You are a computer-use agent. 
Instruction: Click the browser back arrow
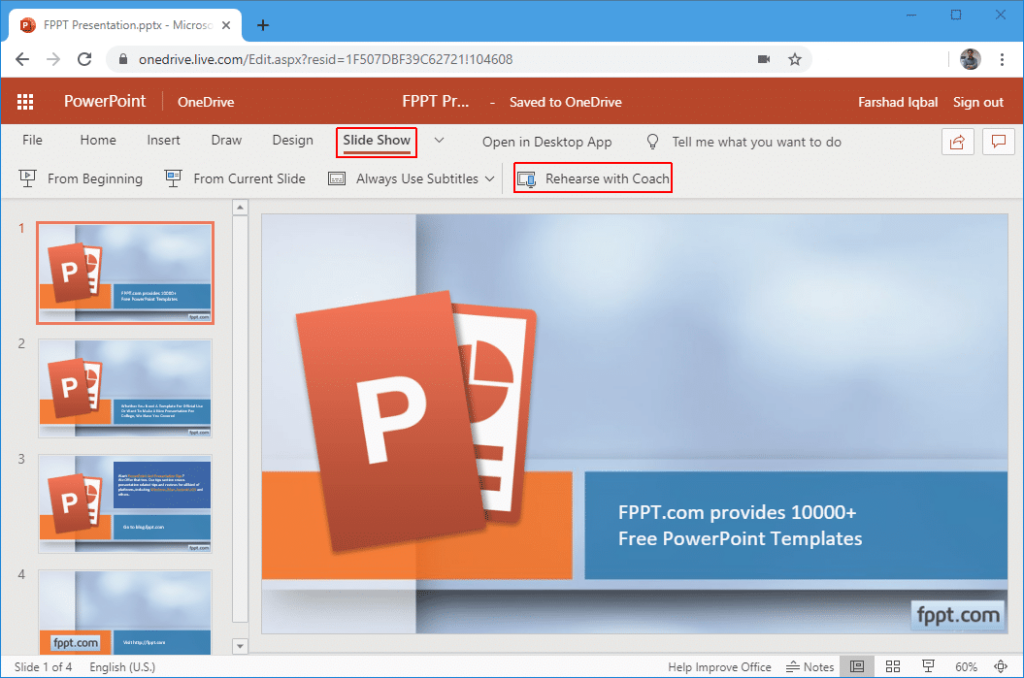(x=22, y=59)
